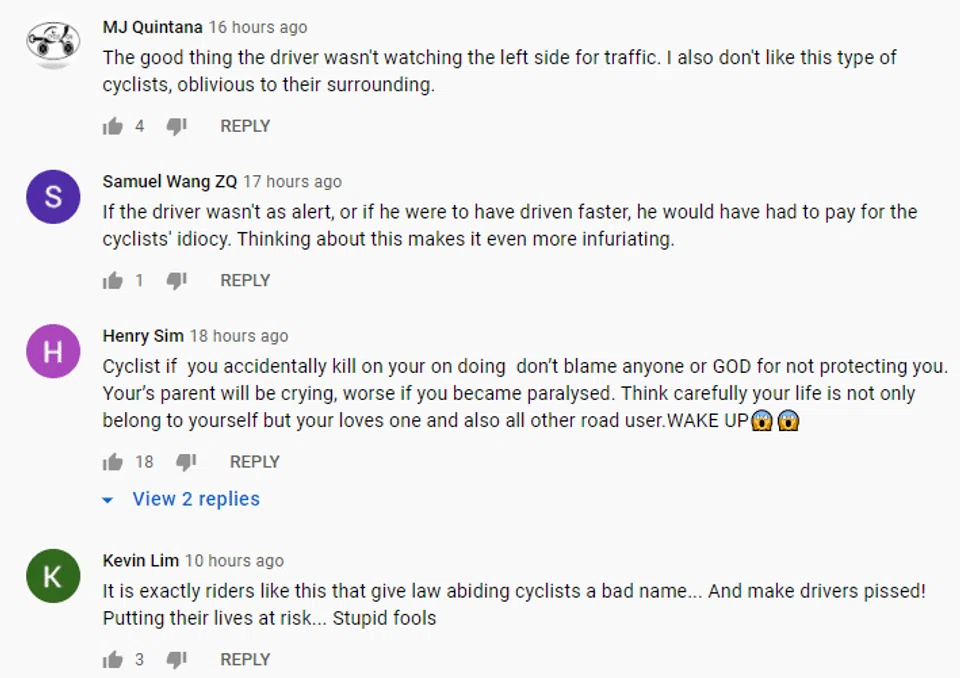
Task: Dislike Henry Sim's comment
Action: [x=187, y=462]
